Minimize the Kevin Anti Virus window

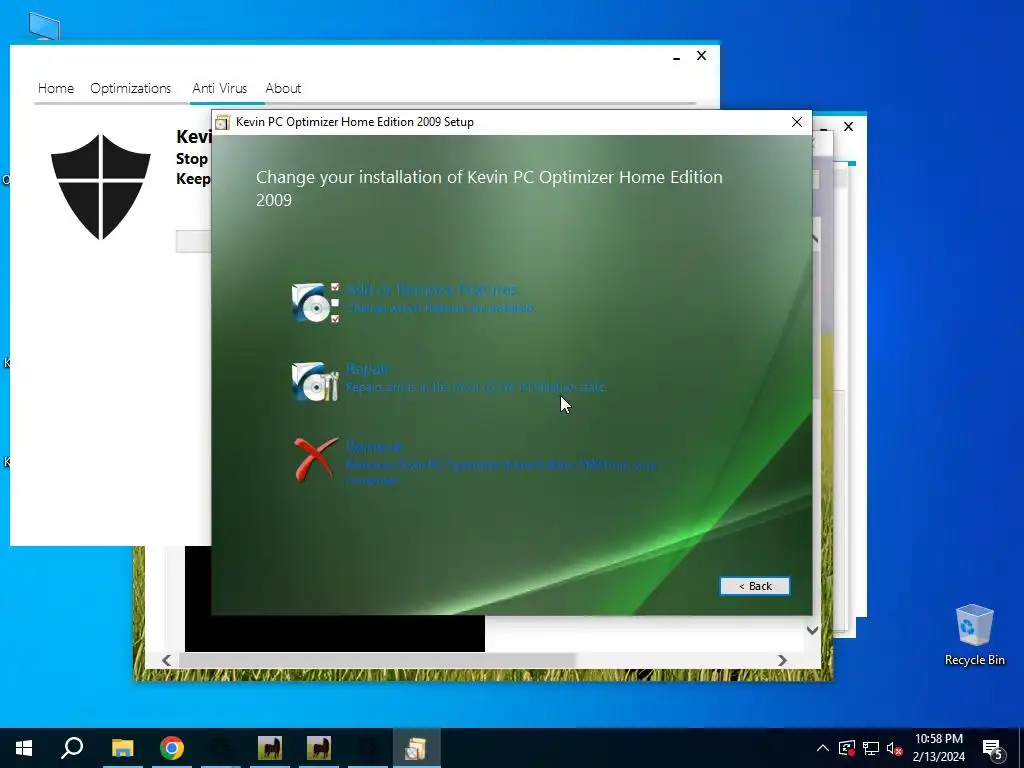pos(677,57)
